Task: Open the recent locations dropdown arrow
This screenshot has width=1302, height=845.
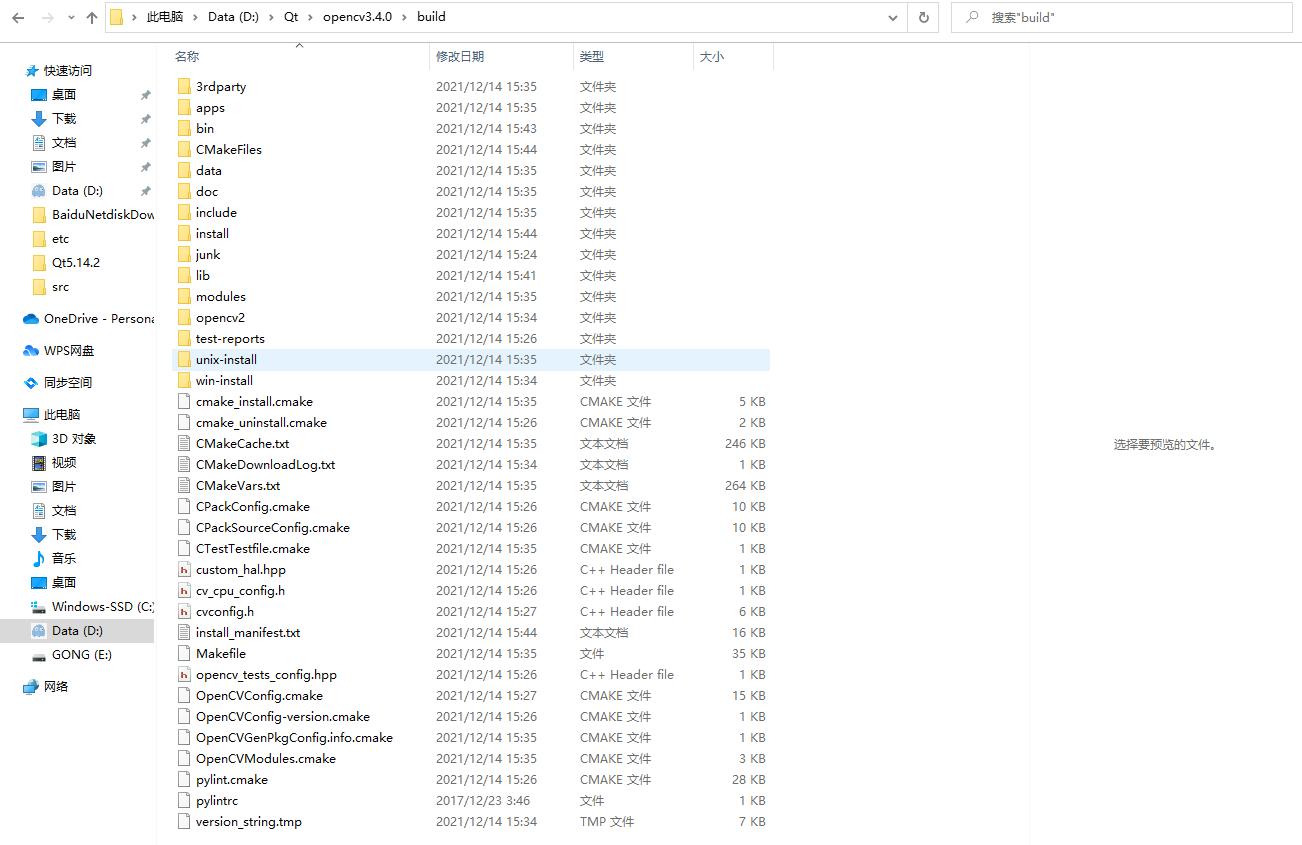Action: (x=71, y=18)
